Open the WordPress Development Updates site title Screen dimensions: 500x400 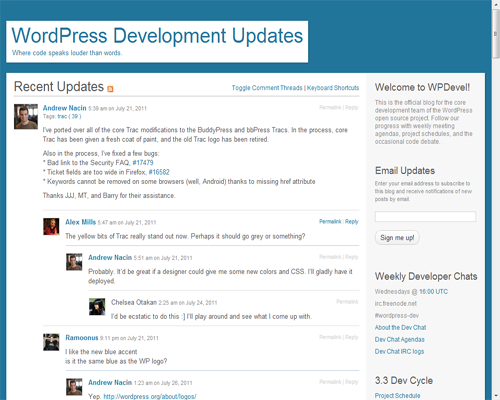[x=157, y=35]
